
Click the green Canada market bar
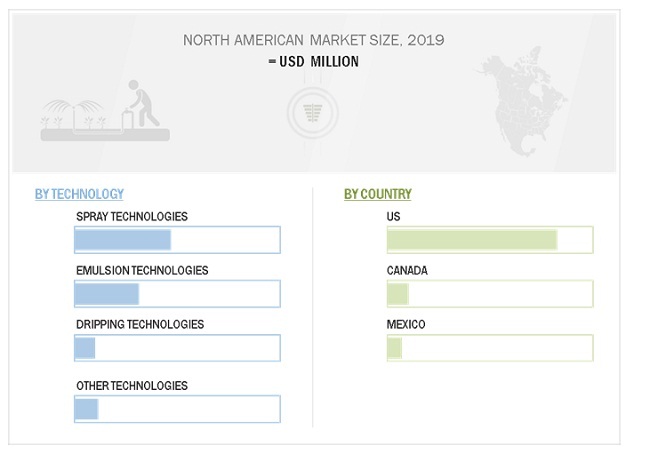(398, 294)
